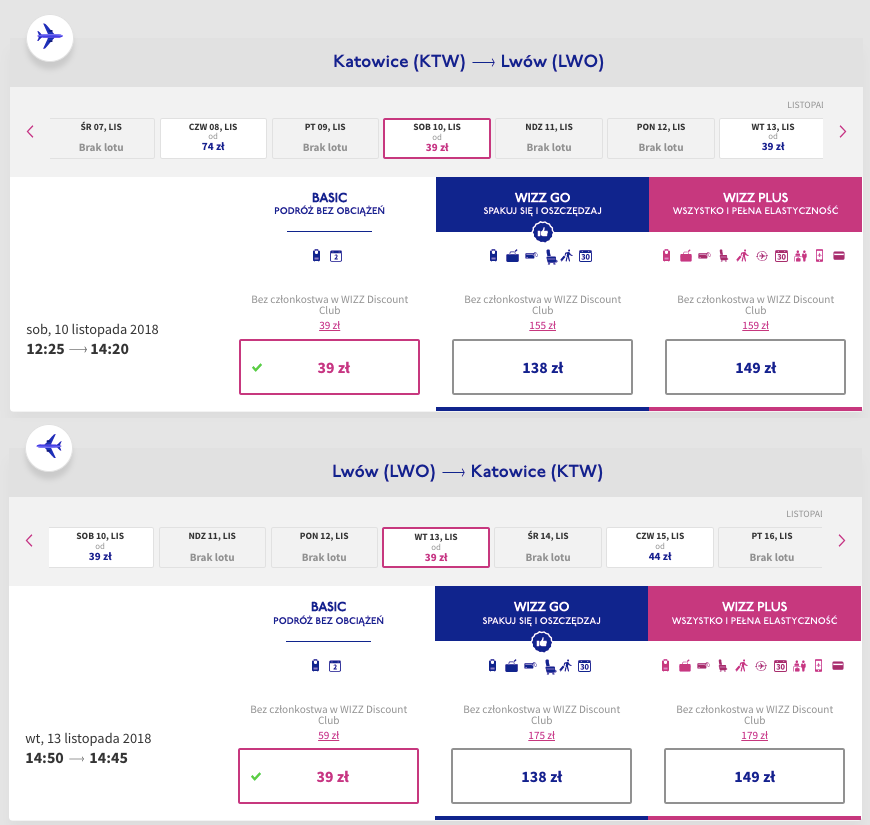This screenshot has width=870, height=825.
Task: Show earlier outbound dates with left arrow
Action: [30, 131]
